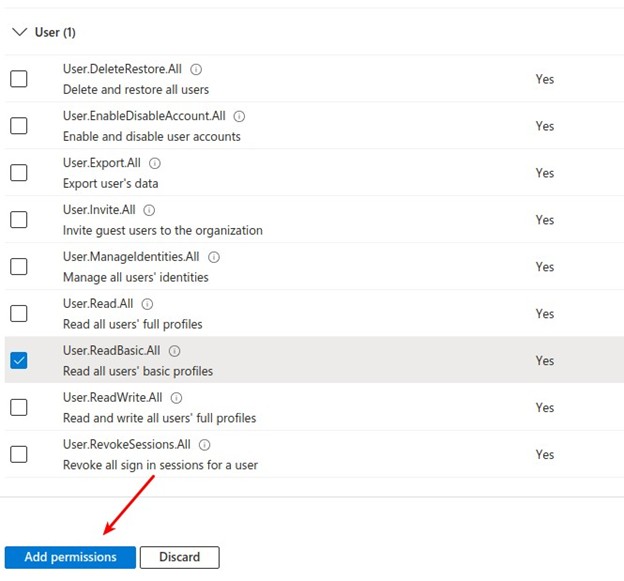This screenshot has width=624, height=581.
Task: Click the 'User (1)' section heading text
Action: [55, 32]
